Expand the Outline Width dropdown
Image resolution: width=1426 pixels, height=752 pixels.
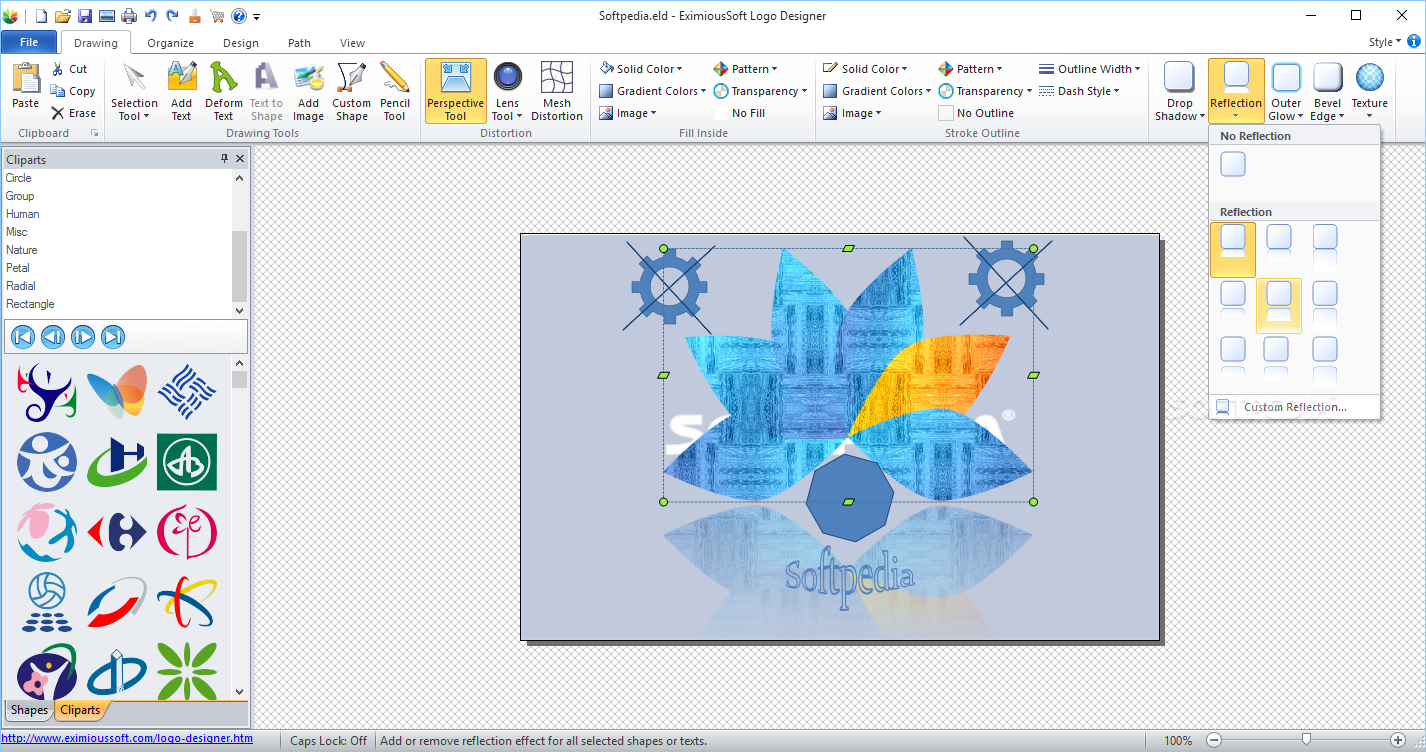[1089, 69]
